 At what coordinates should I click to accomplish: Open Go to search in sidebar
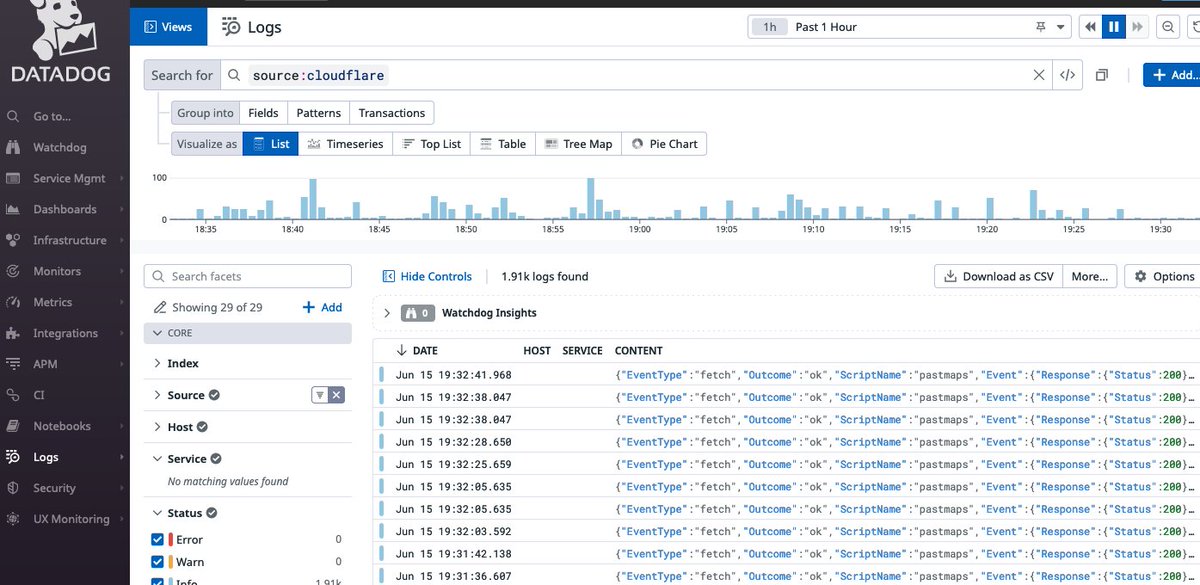(x=52, y=116)
